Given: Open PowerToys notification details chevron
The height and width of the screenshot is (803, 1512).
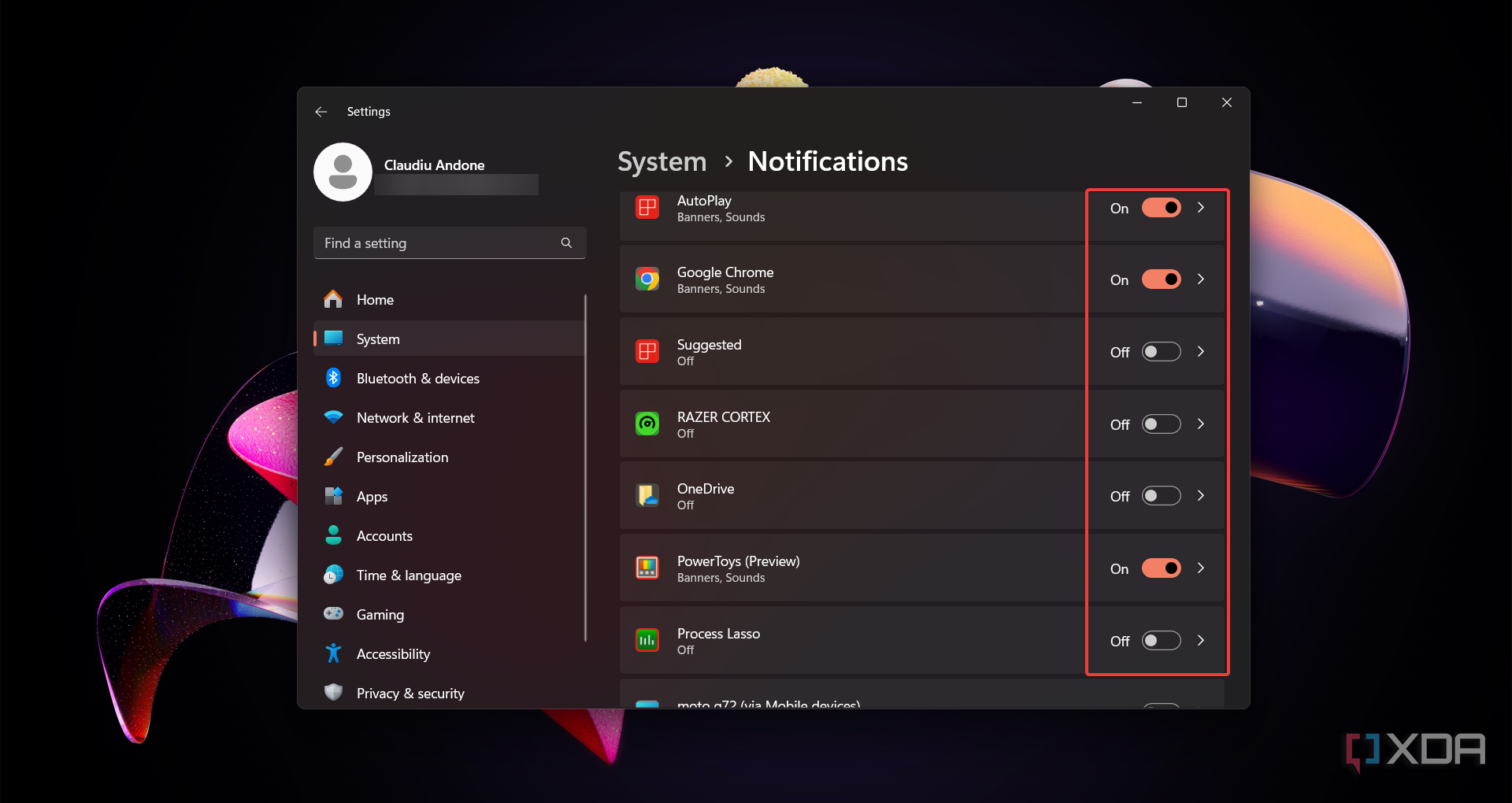Looking at the screenshot, I should coord(1201,568).
